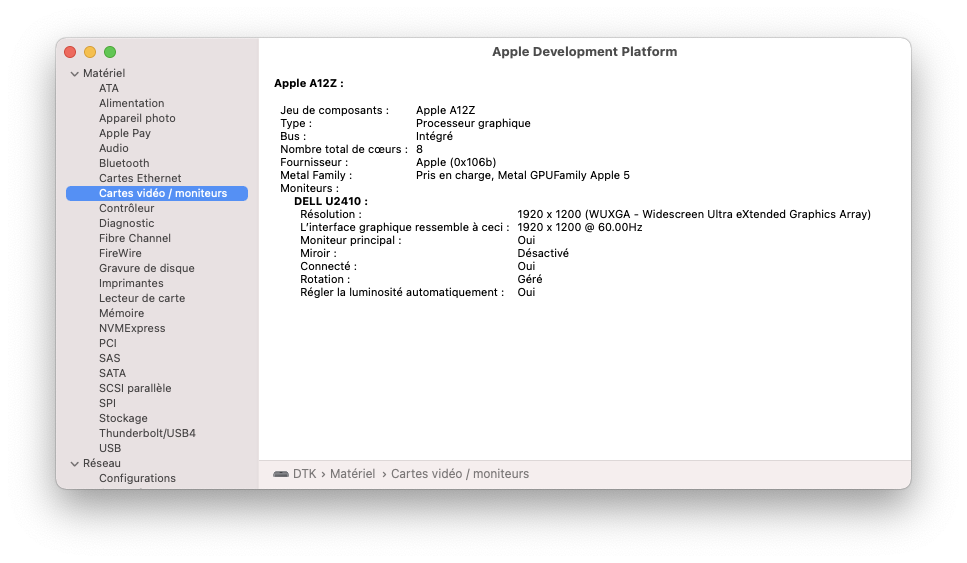967x563 pixels.
Task: Select Audio in the sidebar
Action: point(113,148)
